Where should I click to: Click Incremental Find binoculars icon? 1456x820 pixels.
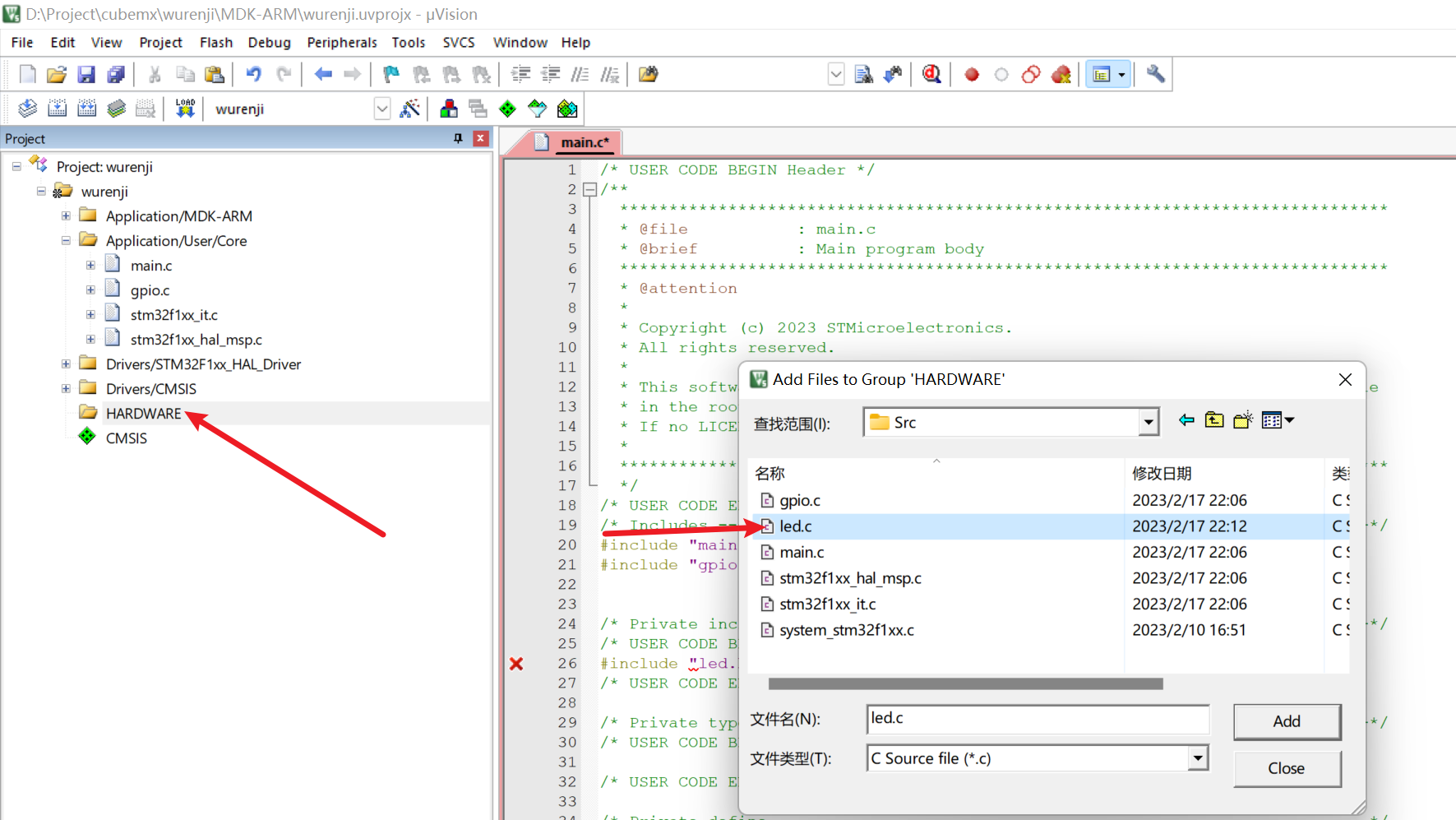pos(893,74)
